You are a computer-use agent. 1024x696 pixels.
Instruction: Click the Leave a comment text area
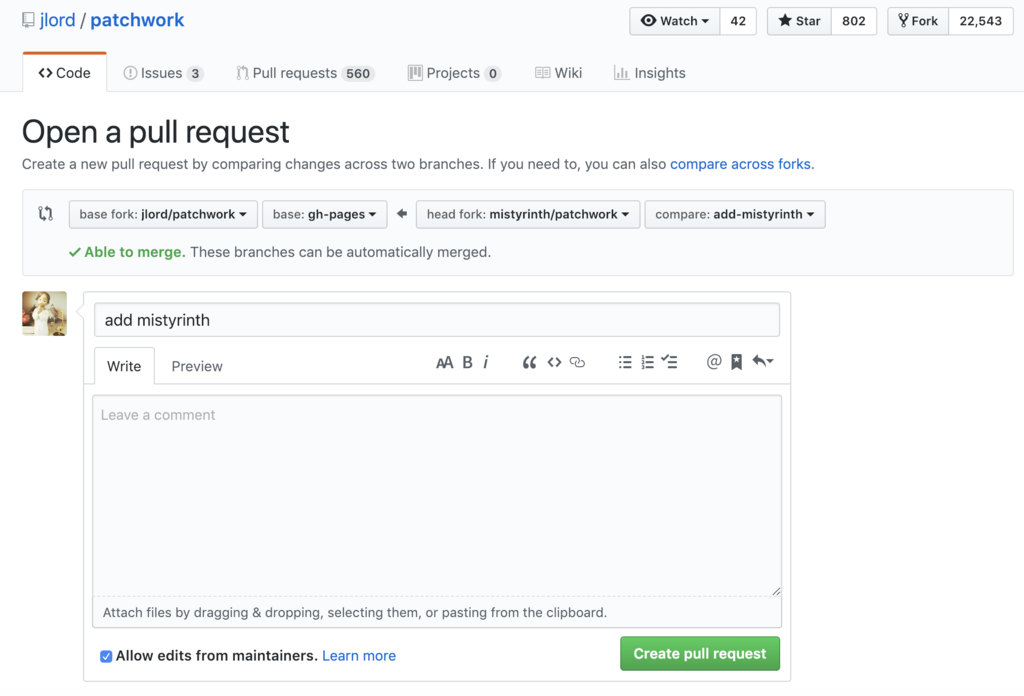(x=437, y=495)
